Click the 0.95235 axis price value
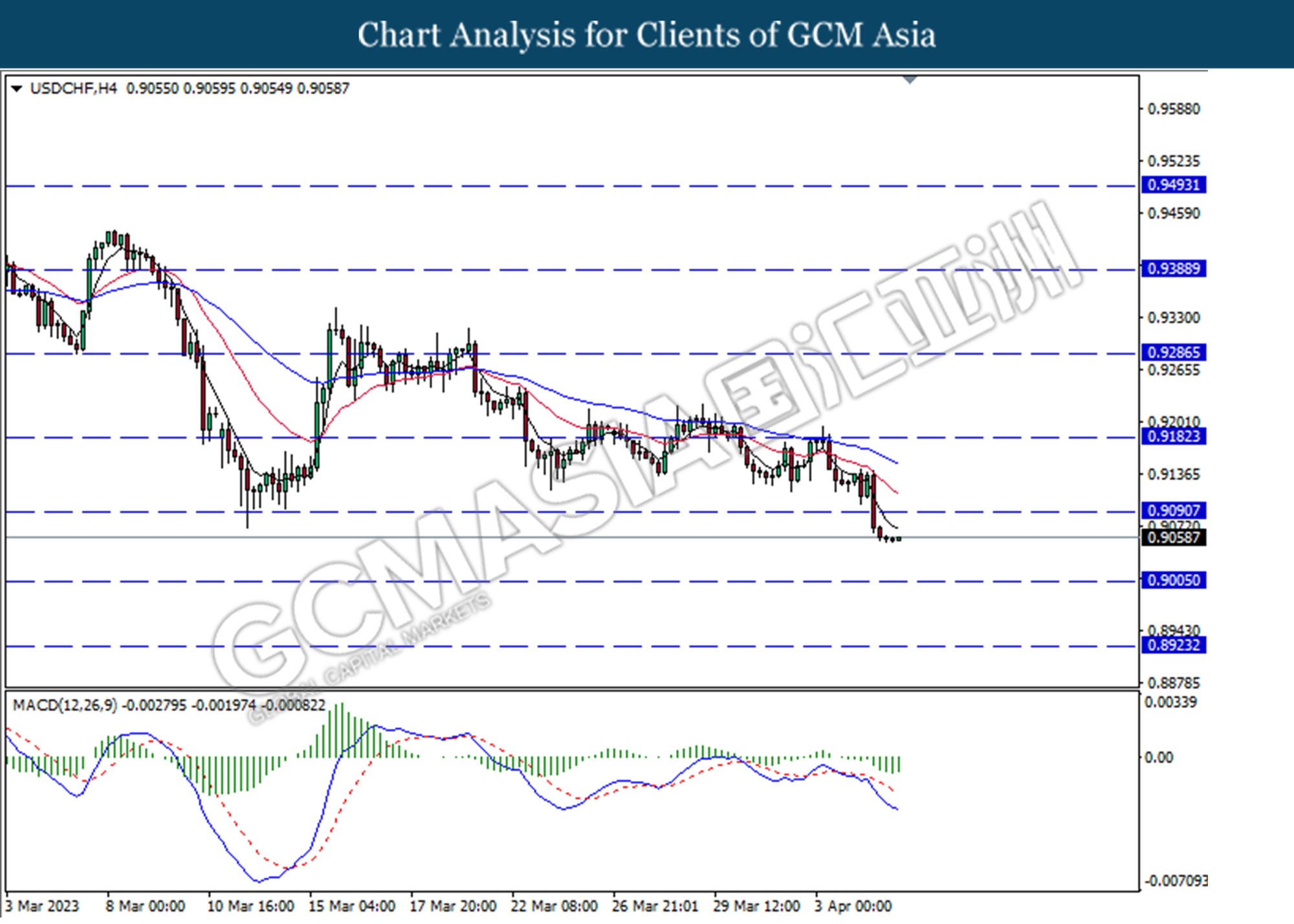The height and width of the screenshot is (924, 1294). point(1174,161)
